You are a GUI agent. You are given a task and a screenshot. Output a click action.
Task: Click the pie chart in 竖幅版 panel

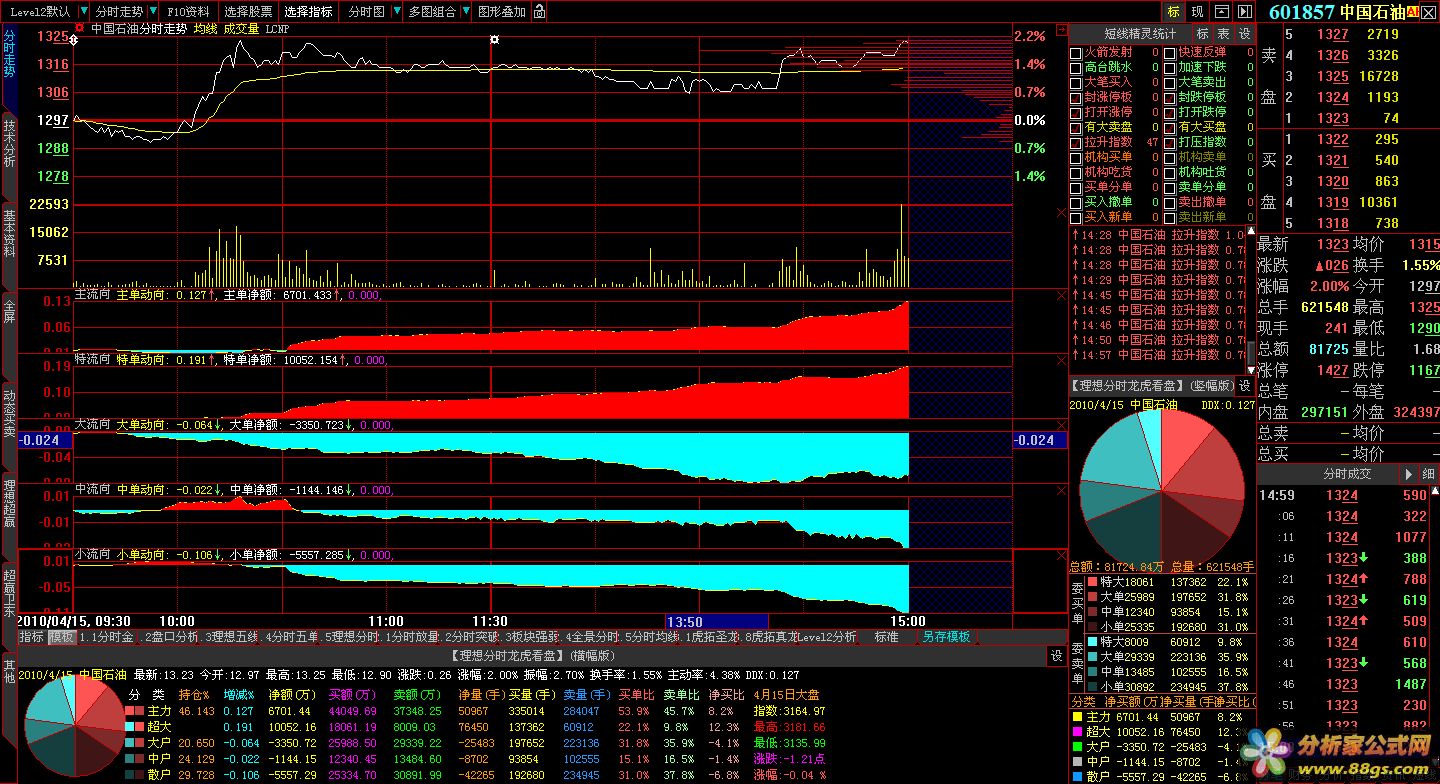click(x=1160, y=490)
